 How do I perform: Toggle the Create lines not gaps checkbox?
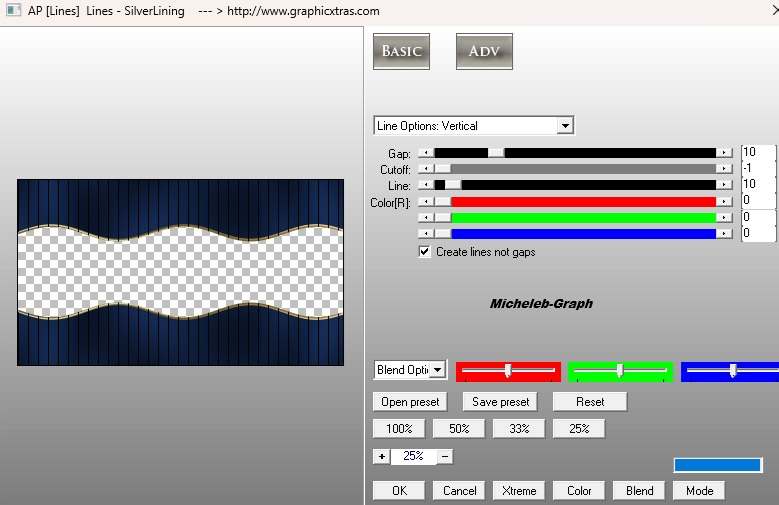(425, 252)
